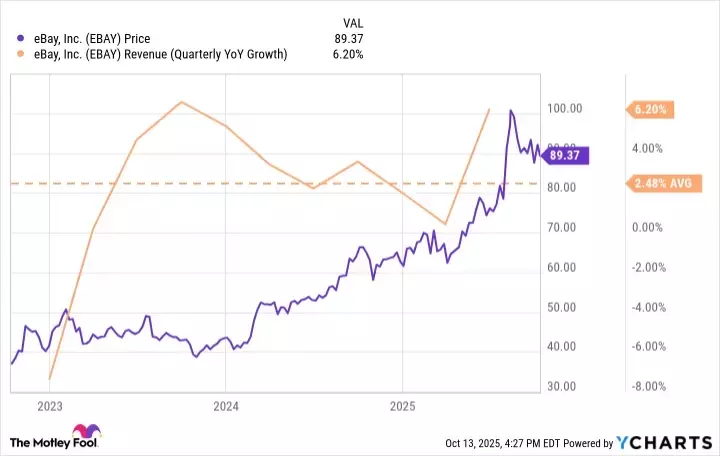
Task: Click the orange 6.20% value tag
Action: click(x=650, y=108)
